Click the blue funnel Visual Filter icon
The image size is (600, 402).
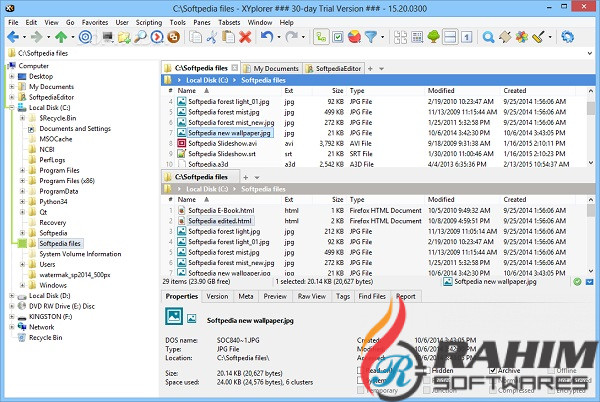[370, 37]
